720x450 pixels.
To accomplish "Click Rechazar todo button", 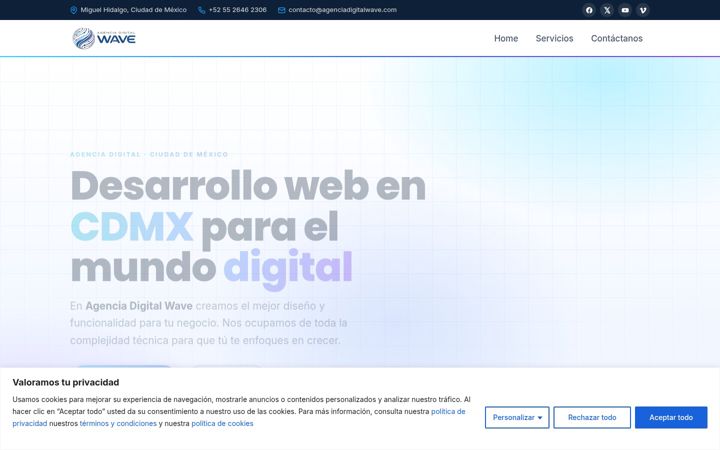I will (592, 417).
